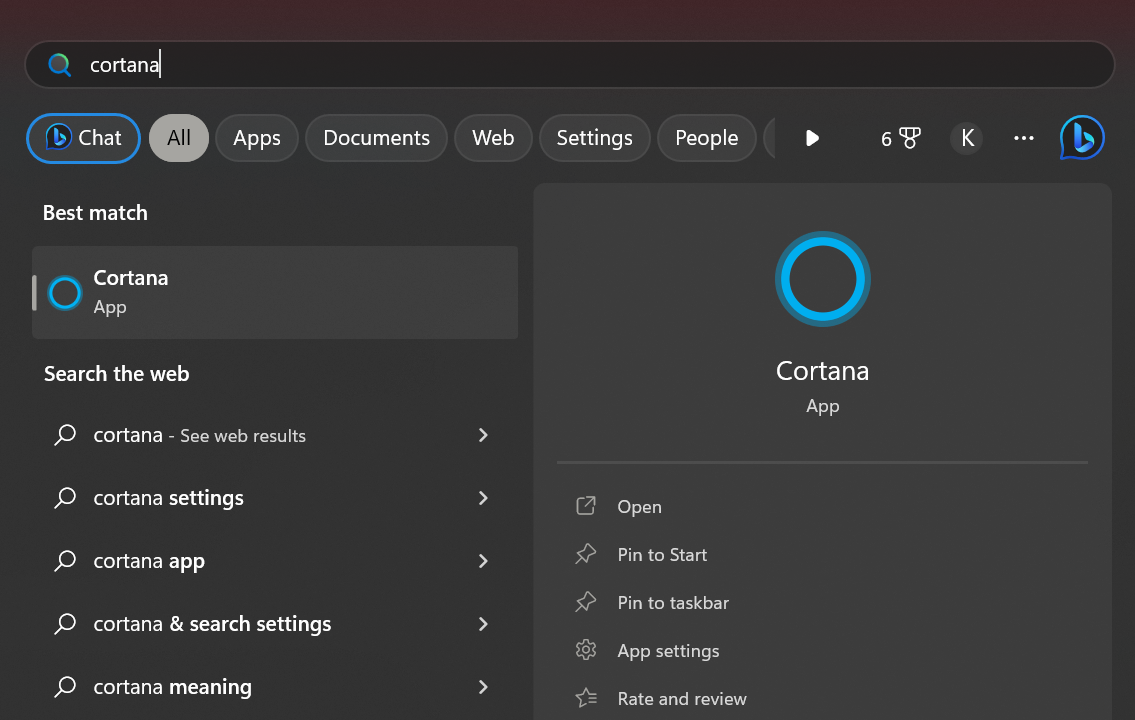Show more filter tabs with the arrow
The image size is (1135, 720).
pyautogui.click(x=812, y=138)
